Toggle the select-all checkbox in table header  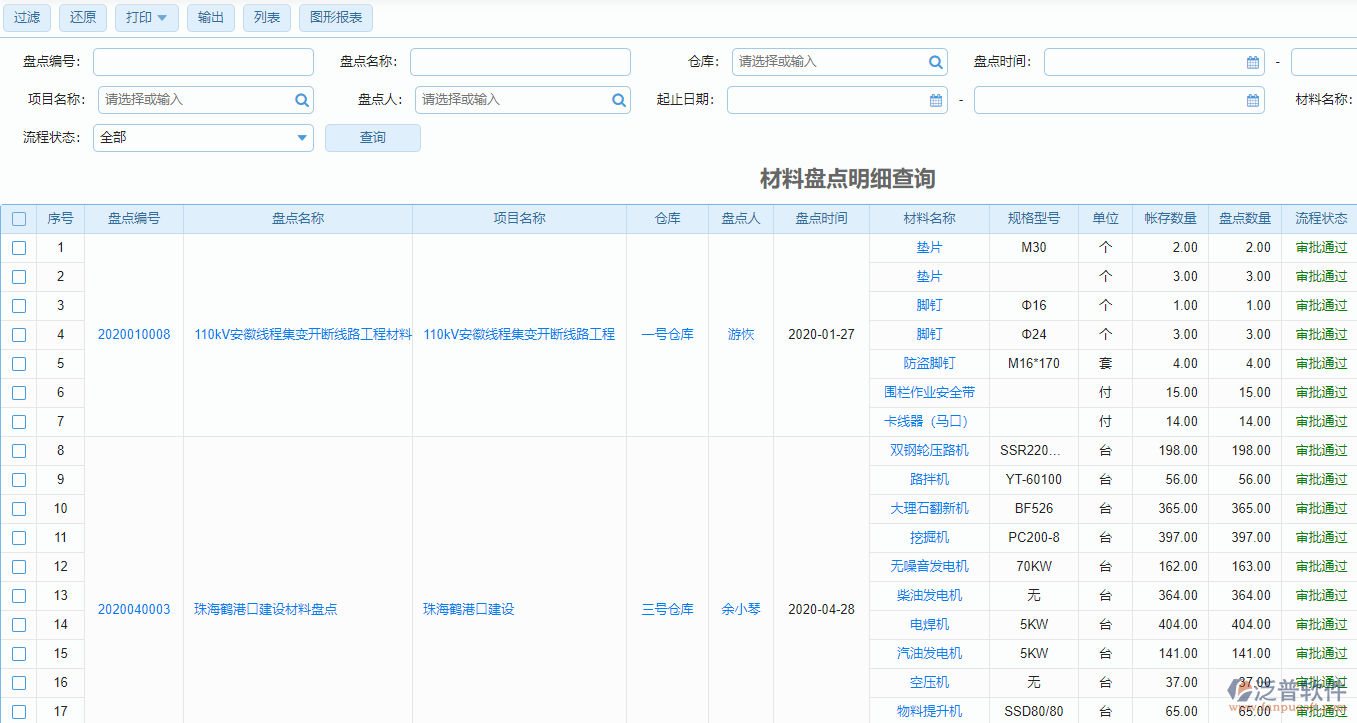[19, 219]
